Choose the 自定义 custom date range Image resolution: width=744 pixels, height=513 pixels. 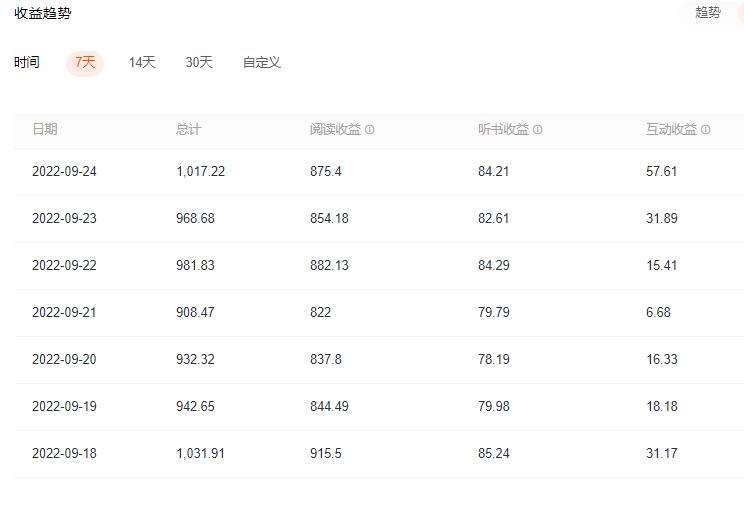pos(262,63)
